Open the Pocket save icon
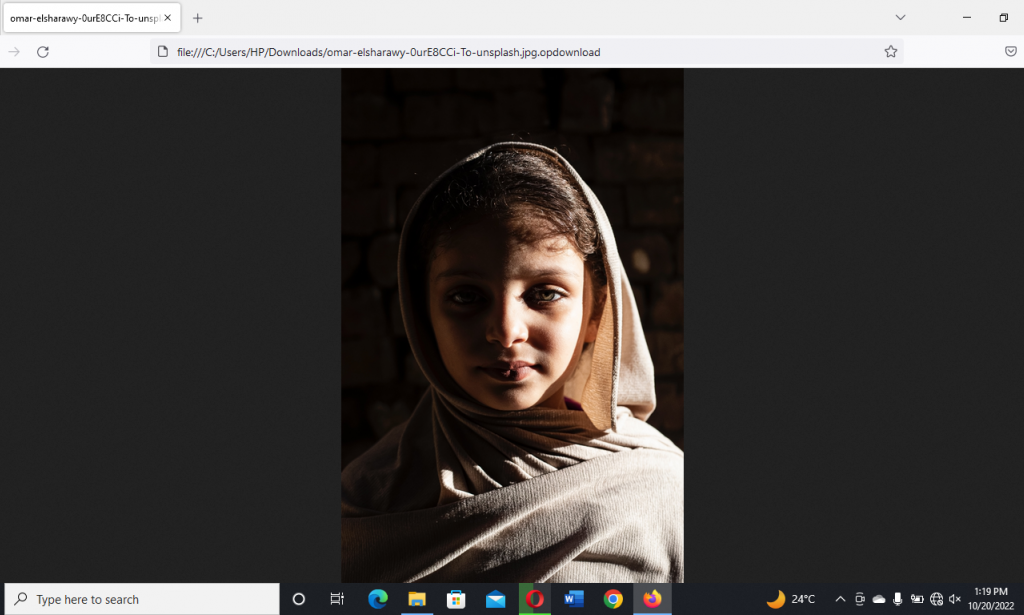 tap(1010, 52)
